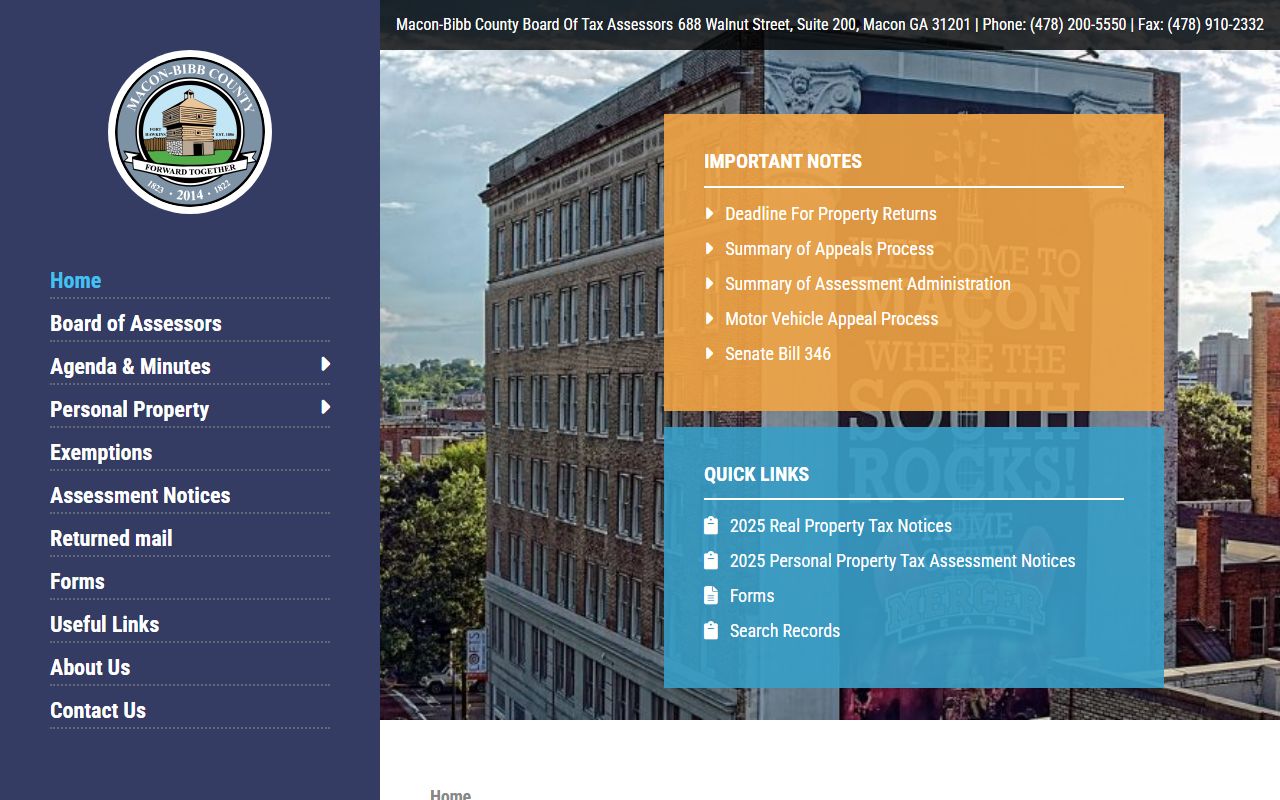Click the clipboard icon beside 2025 Real Property Tax Notices

click(x=711, y=526)
